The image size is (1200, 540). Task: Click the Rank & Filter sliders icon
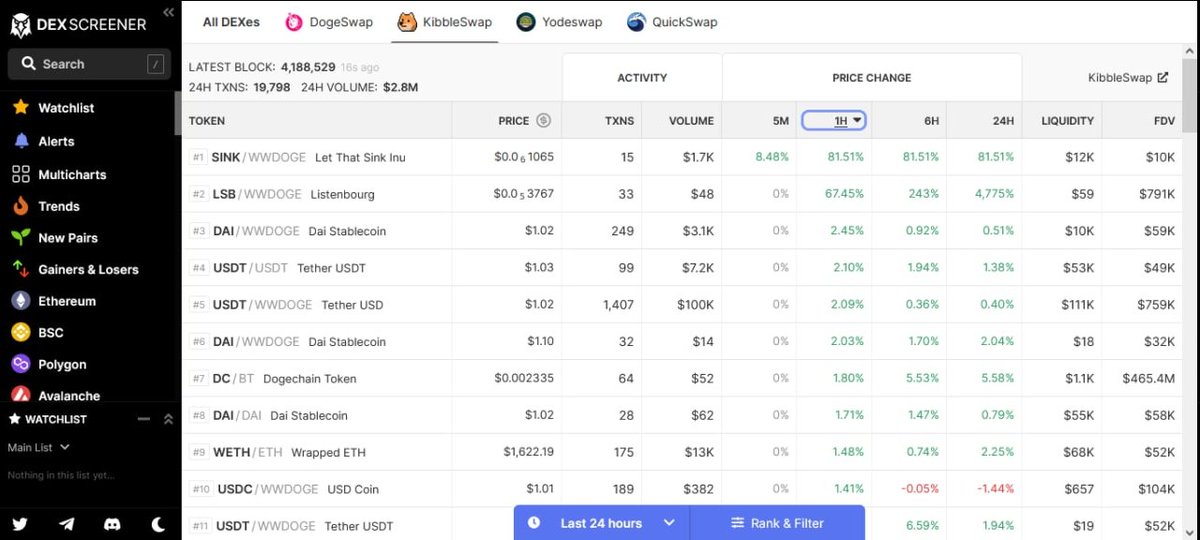point(737,523)
